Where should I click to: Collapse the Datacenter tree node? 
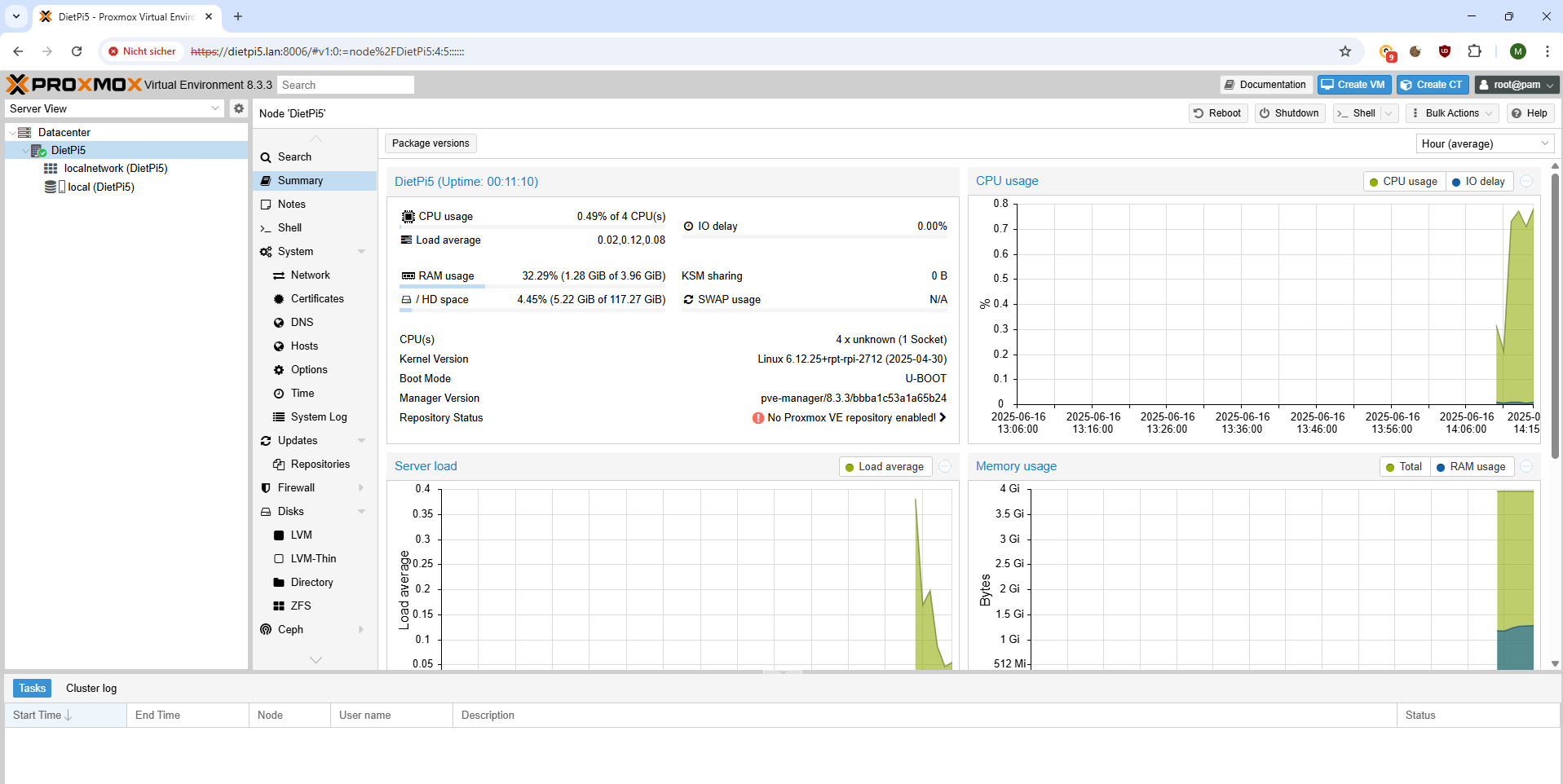click(11, 132)
